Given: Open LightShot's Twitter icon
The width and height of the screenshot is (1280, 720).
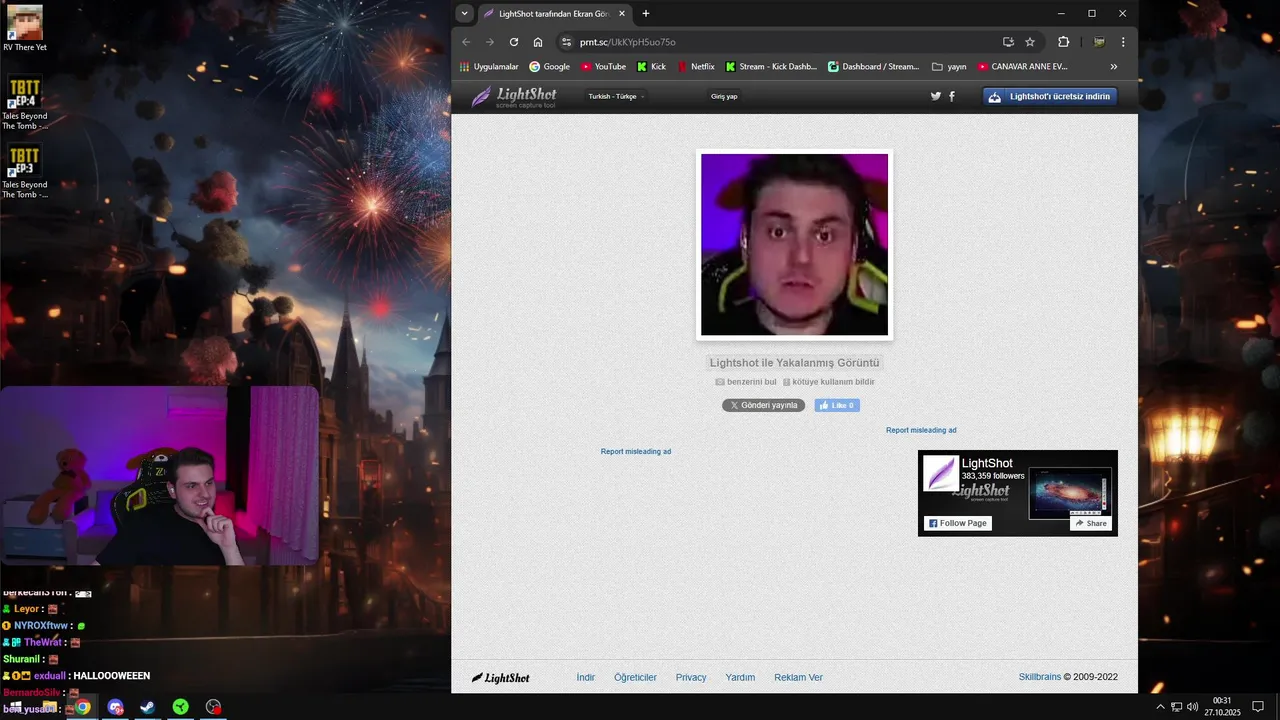Looking at the screenshot, I should (x=936, y=97).
